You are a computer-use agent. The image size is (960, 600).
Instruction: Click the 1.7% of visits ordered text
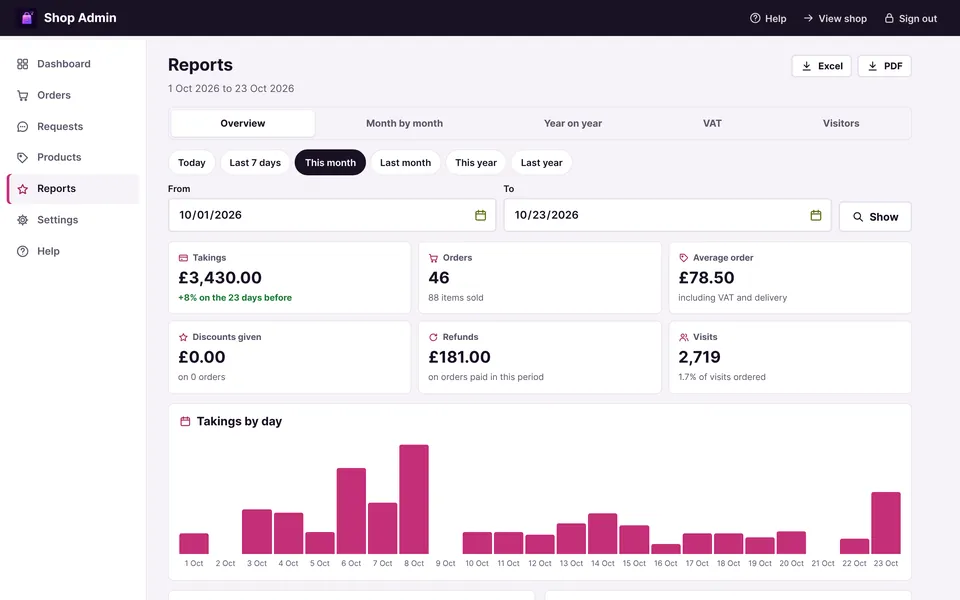(722, 377)
